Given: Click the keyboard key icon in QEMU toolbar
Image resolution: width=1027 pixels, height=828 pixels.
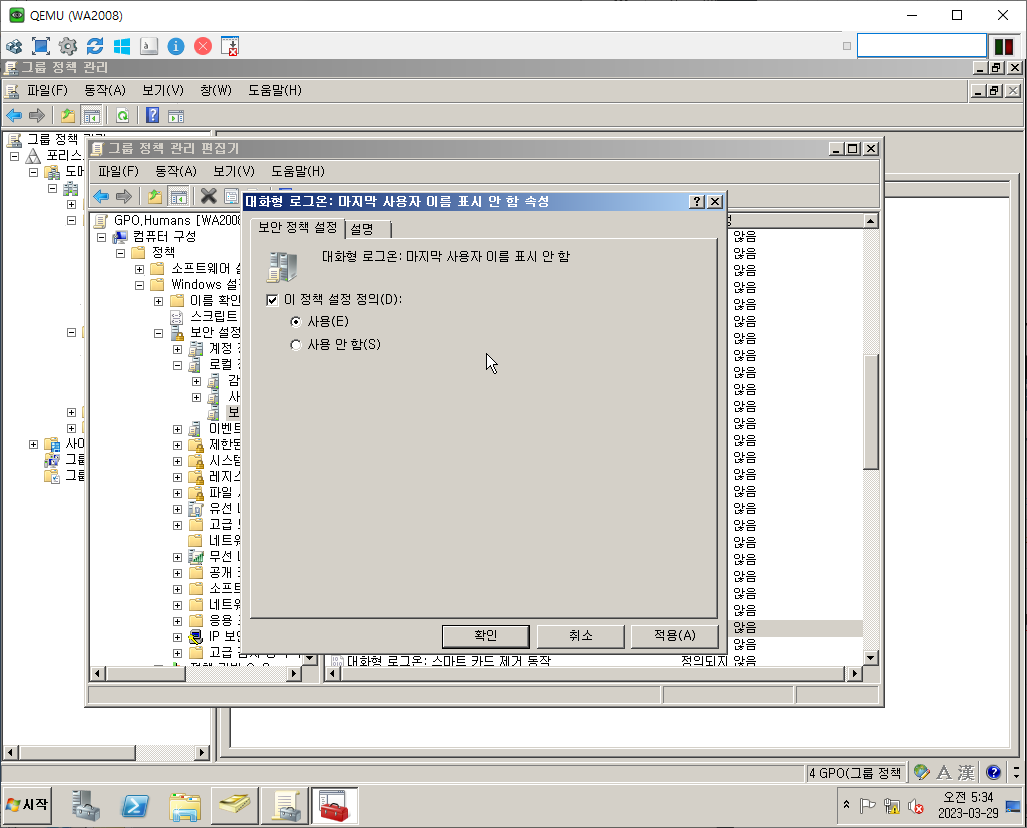Looking at the screenshot, I should coord(149,46).
